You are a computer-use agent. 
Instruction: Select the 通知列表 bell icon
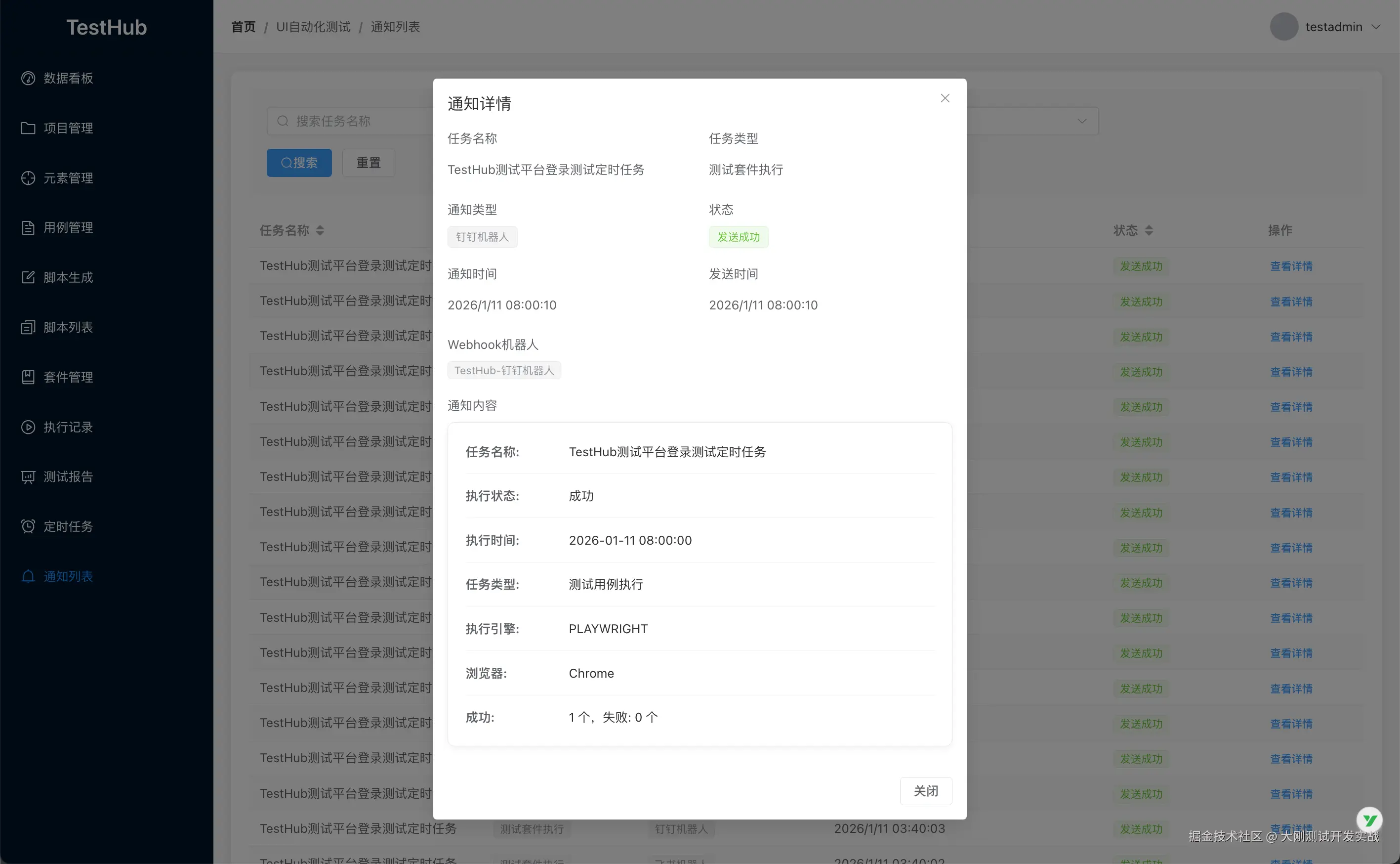[x=28, y=576]
